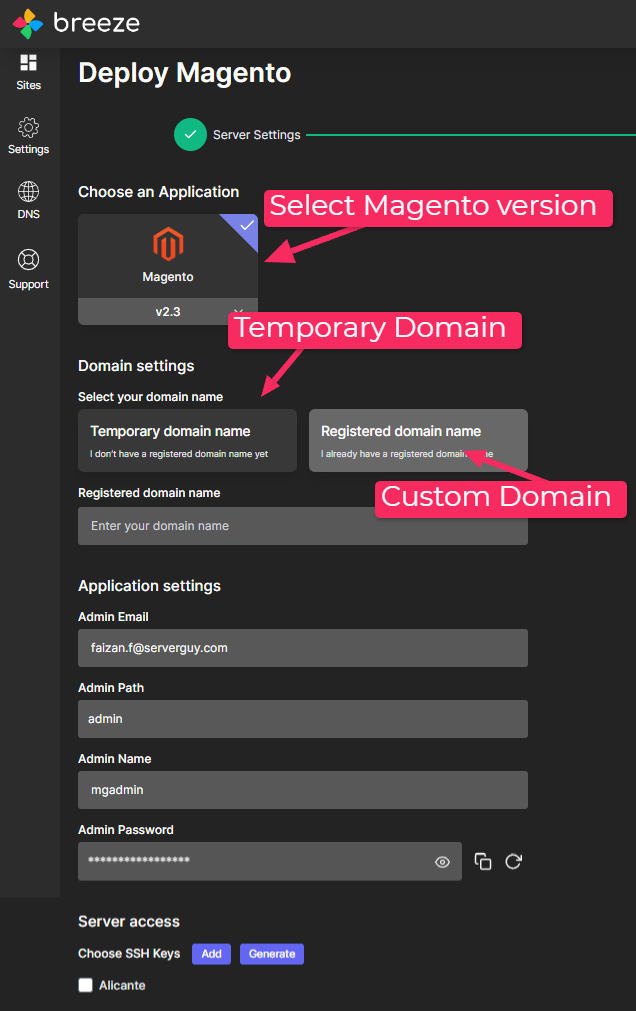Choose the Registered domain name option
Viewport: 636px width, 1011px height.
tap(418, 440)
